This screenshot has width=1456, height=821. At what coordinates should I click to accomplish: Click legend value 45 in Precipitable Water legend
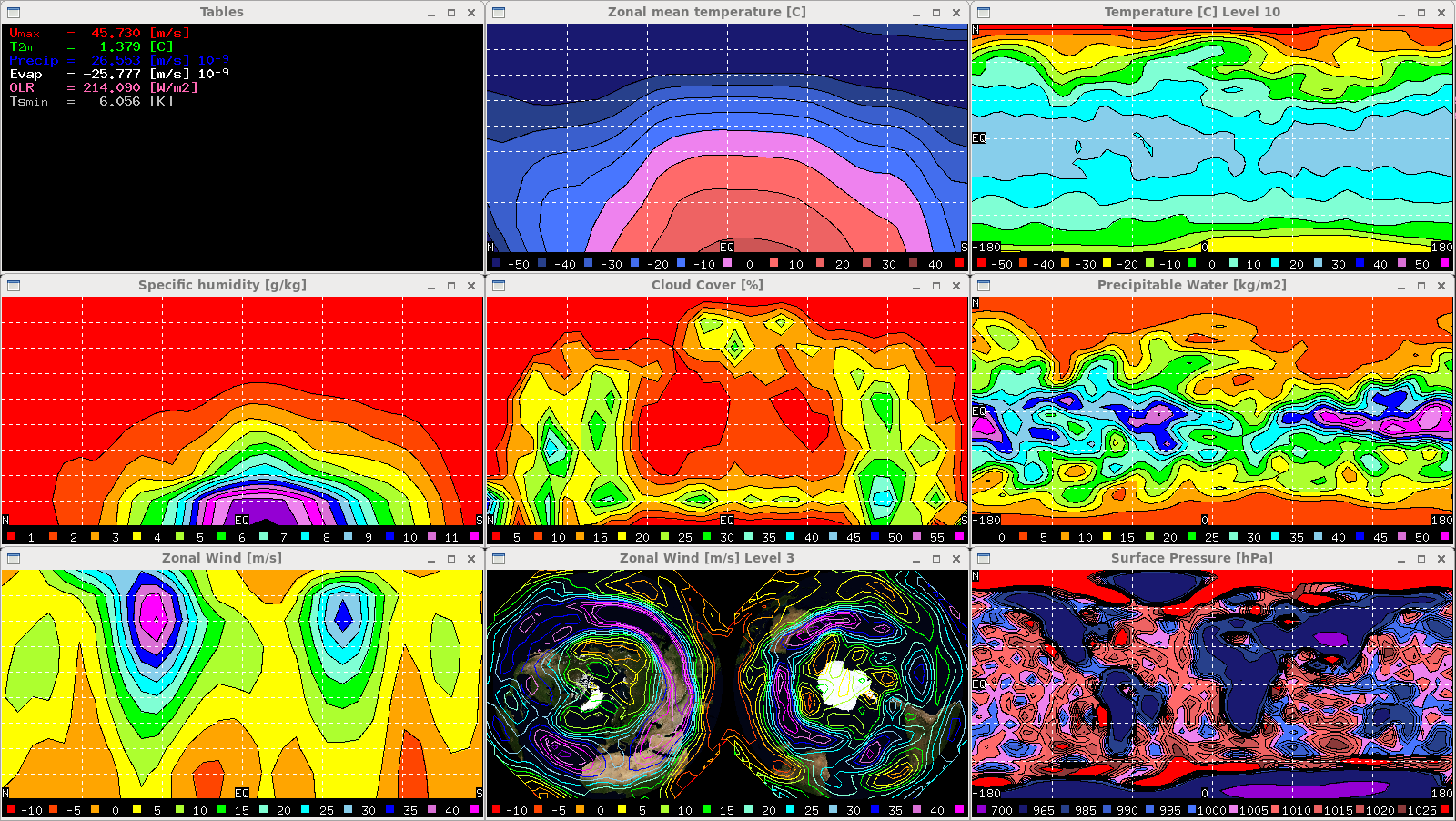(x=1380, y=537)
